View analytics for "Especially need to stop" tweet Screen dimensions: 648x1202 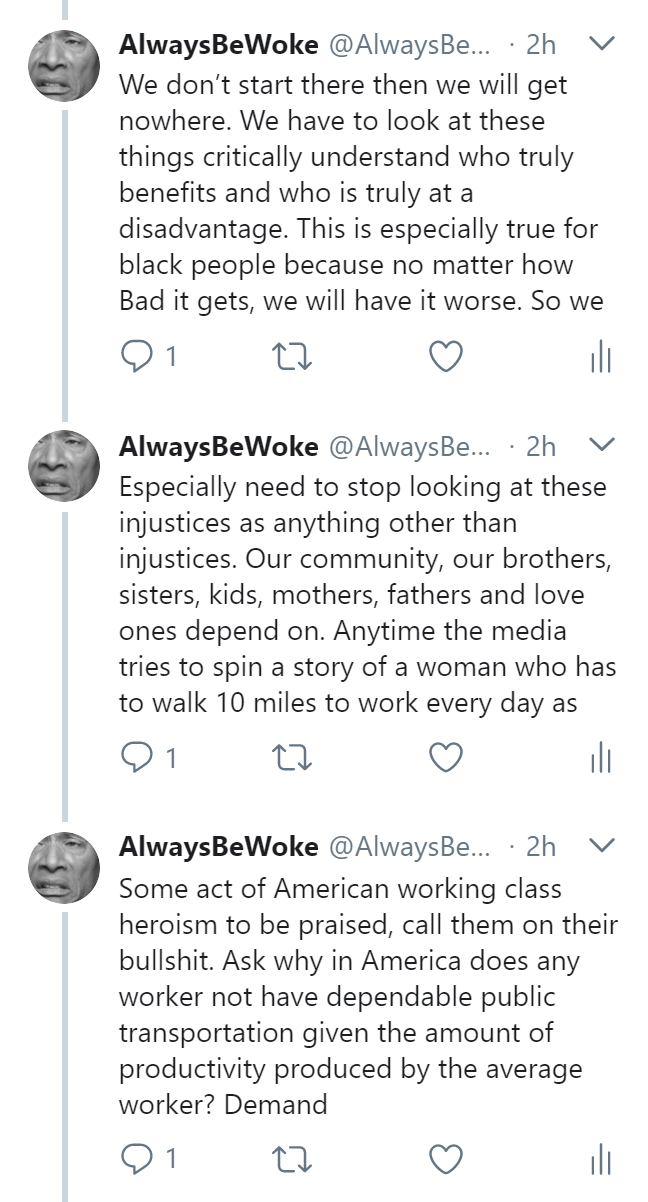click(x=600, y=759)
